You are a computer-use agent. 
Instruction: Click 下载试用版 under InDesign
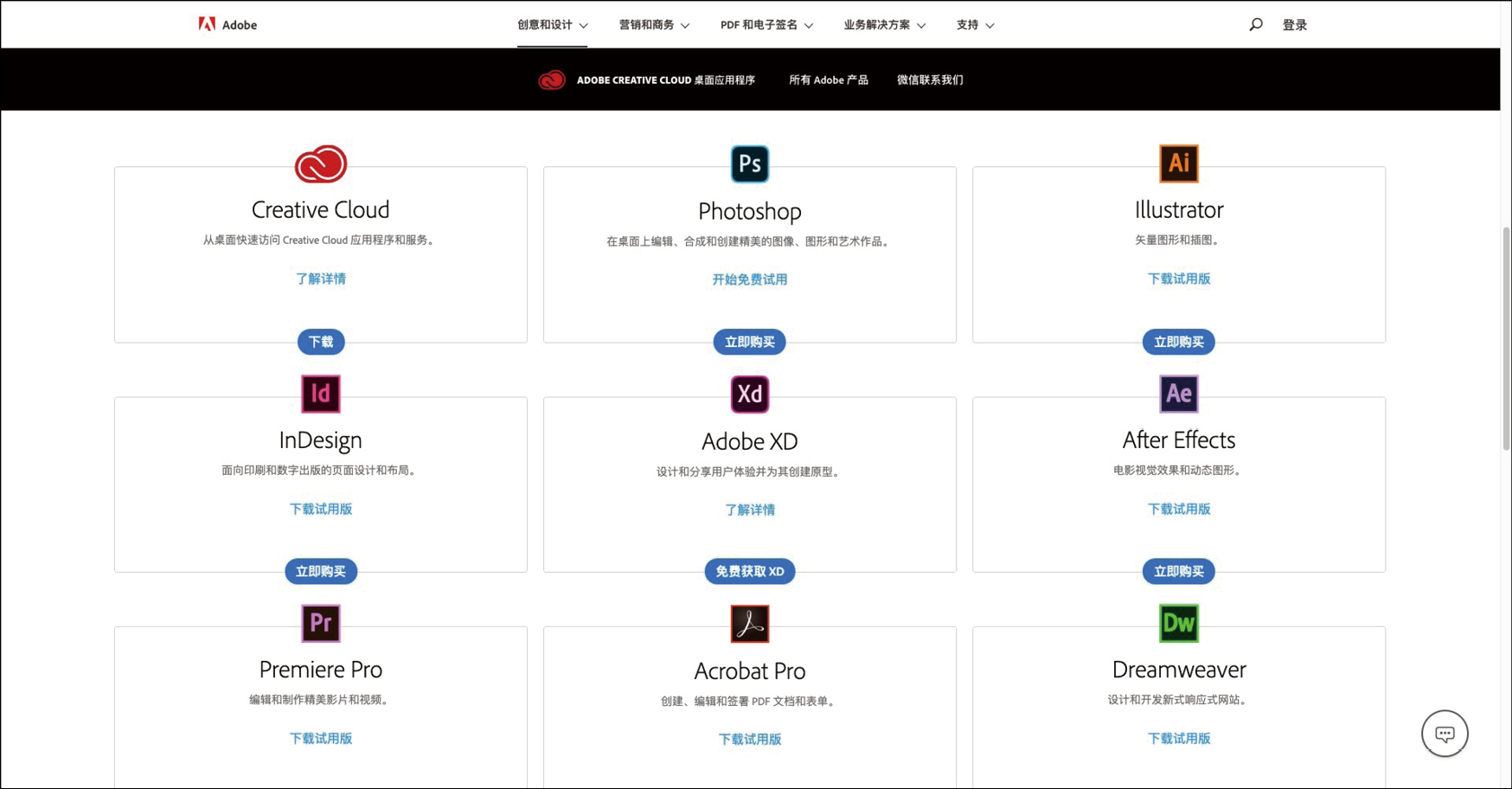pyautogui.click(x=321, y=509)
